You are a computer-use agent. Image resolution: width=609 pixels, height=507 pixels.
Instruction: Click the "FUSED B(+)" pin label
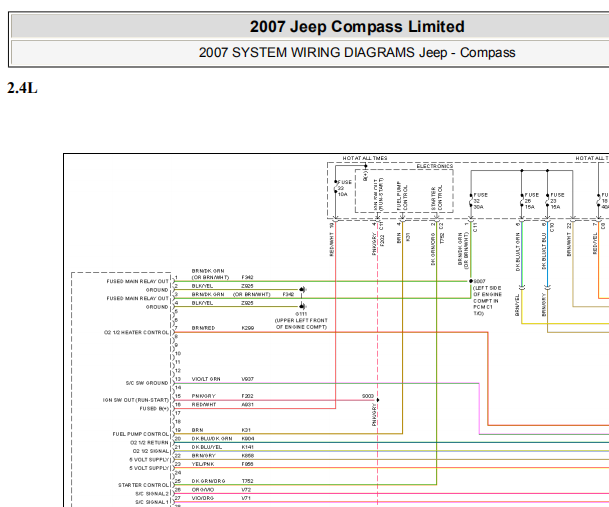coord(154,409)
